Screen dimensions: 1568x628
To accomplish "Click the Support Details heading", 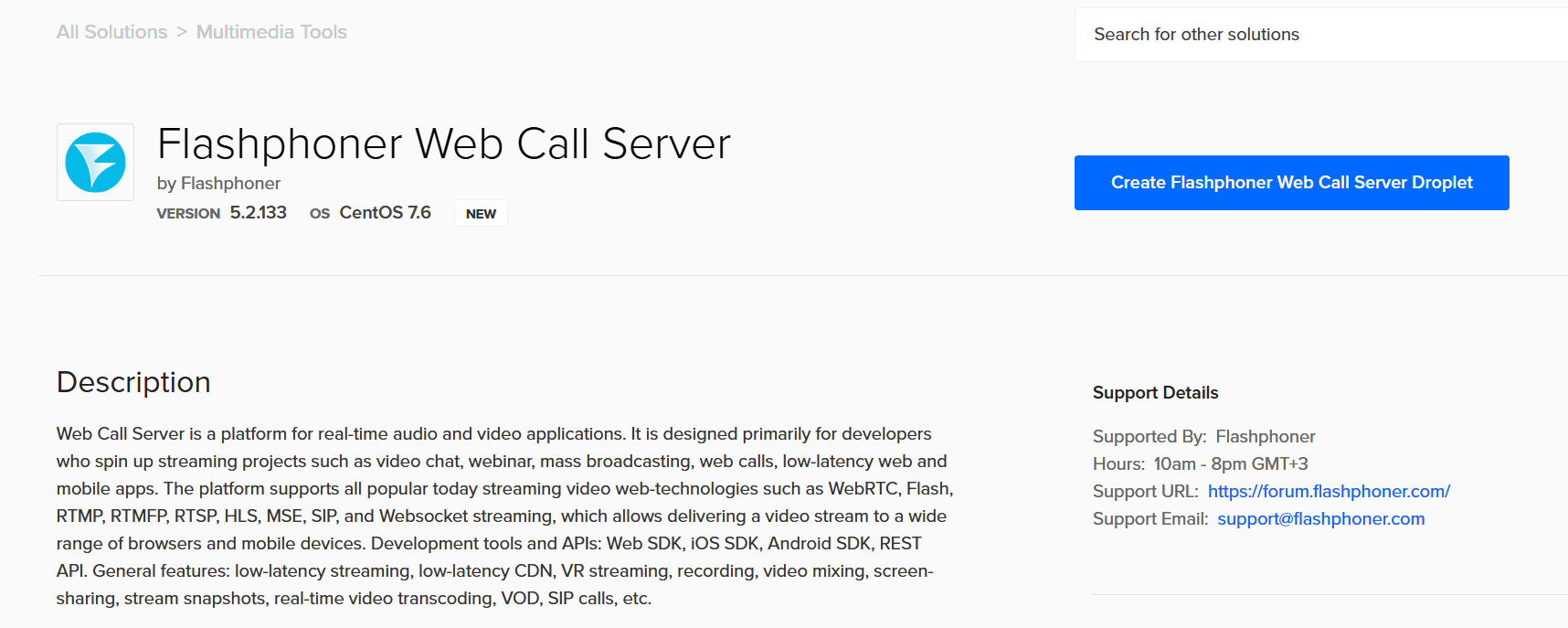I will (x=1155, y=393).
